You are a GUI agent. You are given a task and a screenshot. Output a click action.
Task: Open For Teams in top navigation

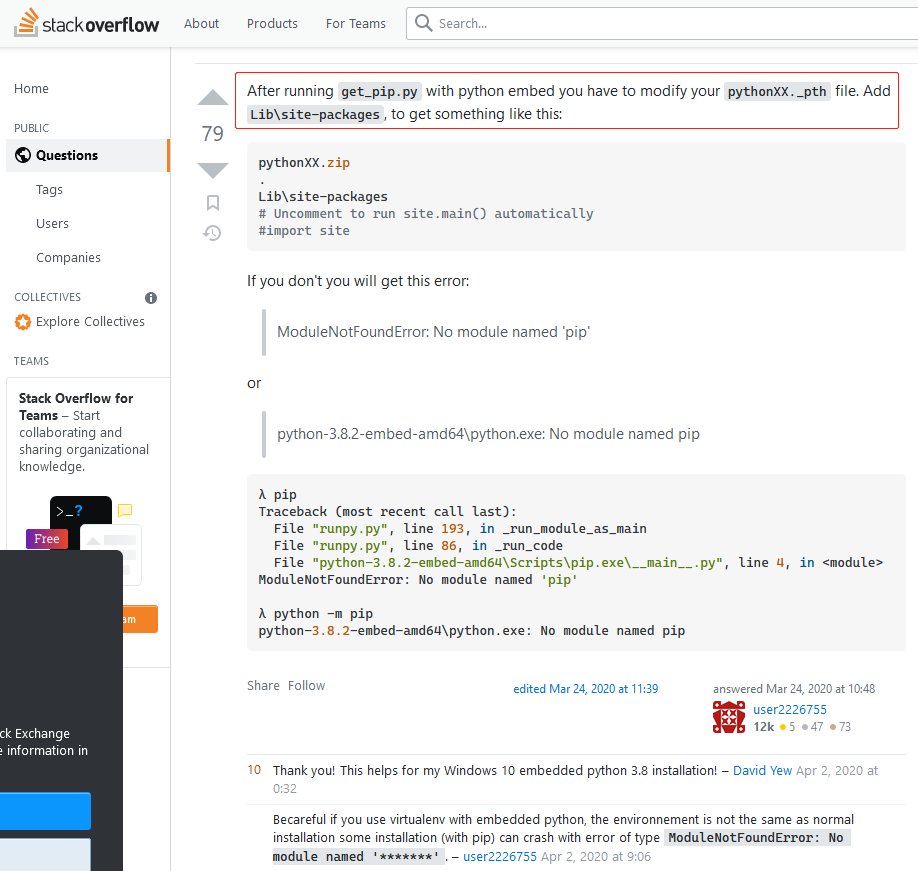[355, 24]
